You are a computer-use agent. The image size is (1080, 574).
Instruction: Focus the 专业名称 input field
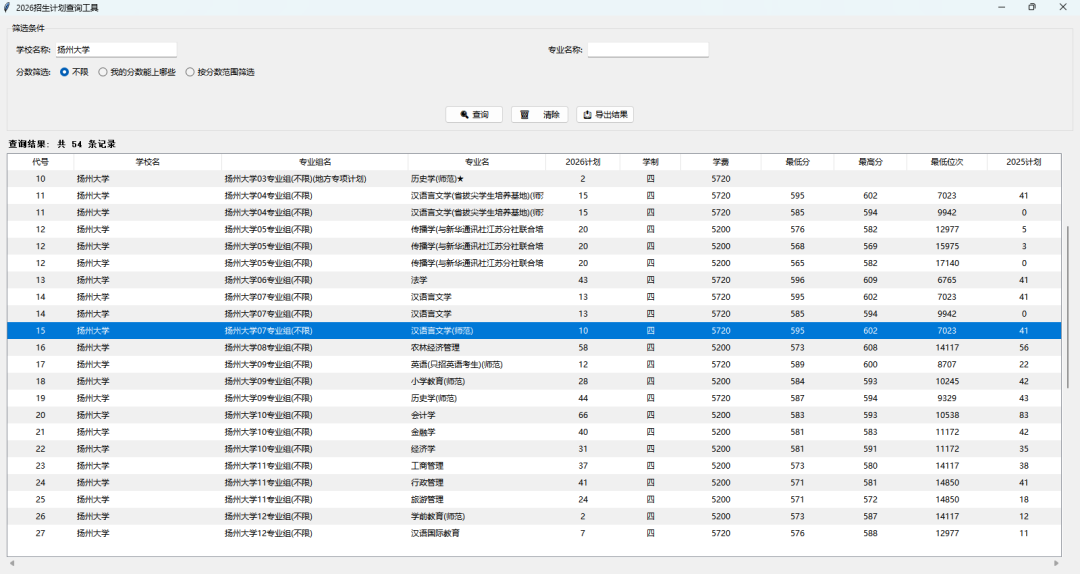pos(647,50)
